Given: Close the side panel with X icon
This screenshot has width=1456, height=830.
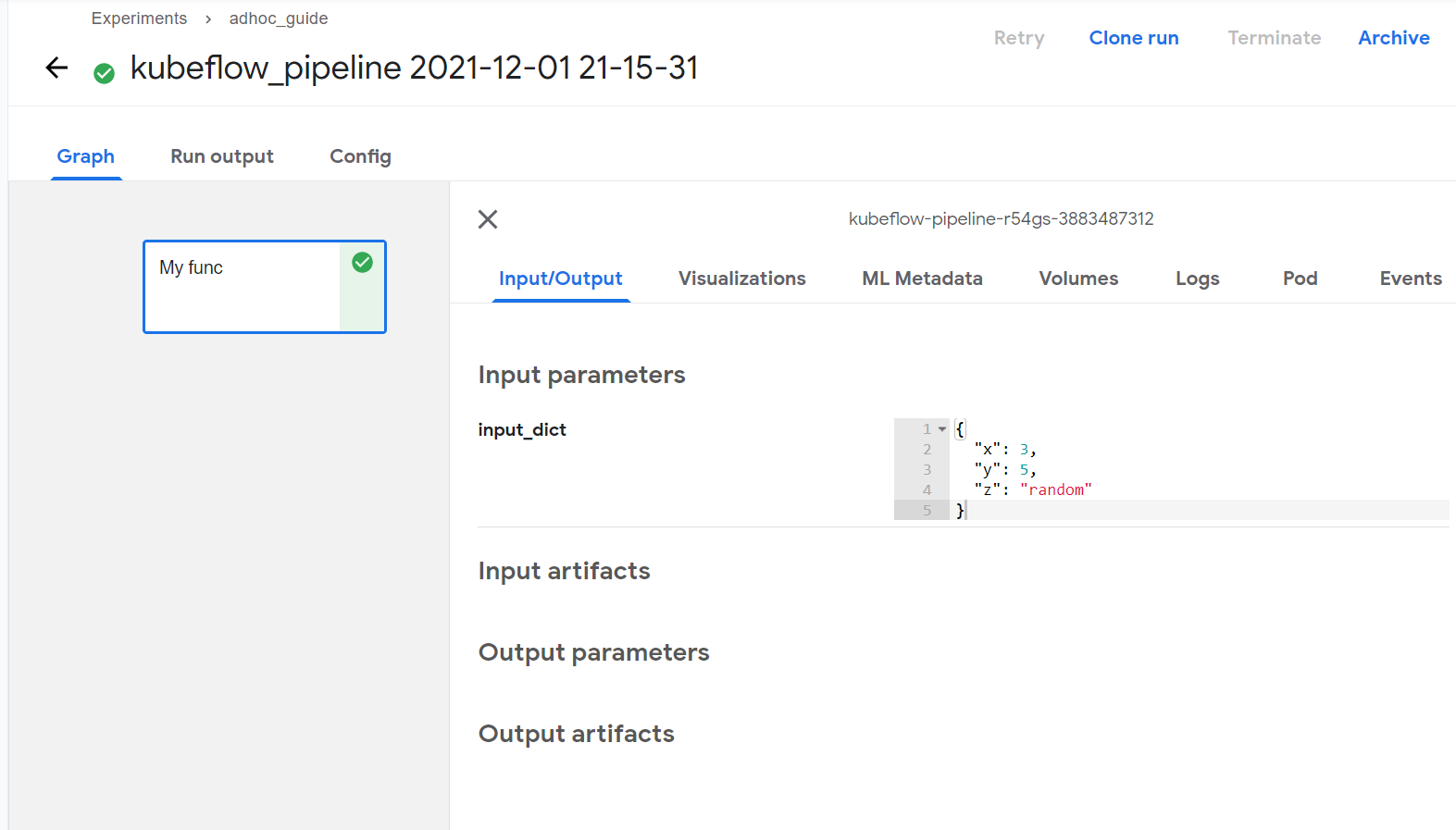Looking at the screenshot, I should 488,219.
